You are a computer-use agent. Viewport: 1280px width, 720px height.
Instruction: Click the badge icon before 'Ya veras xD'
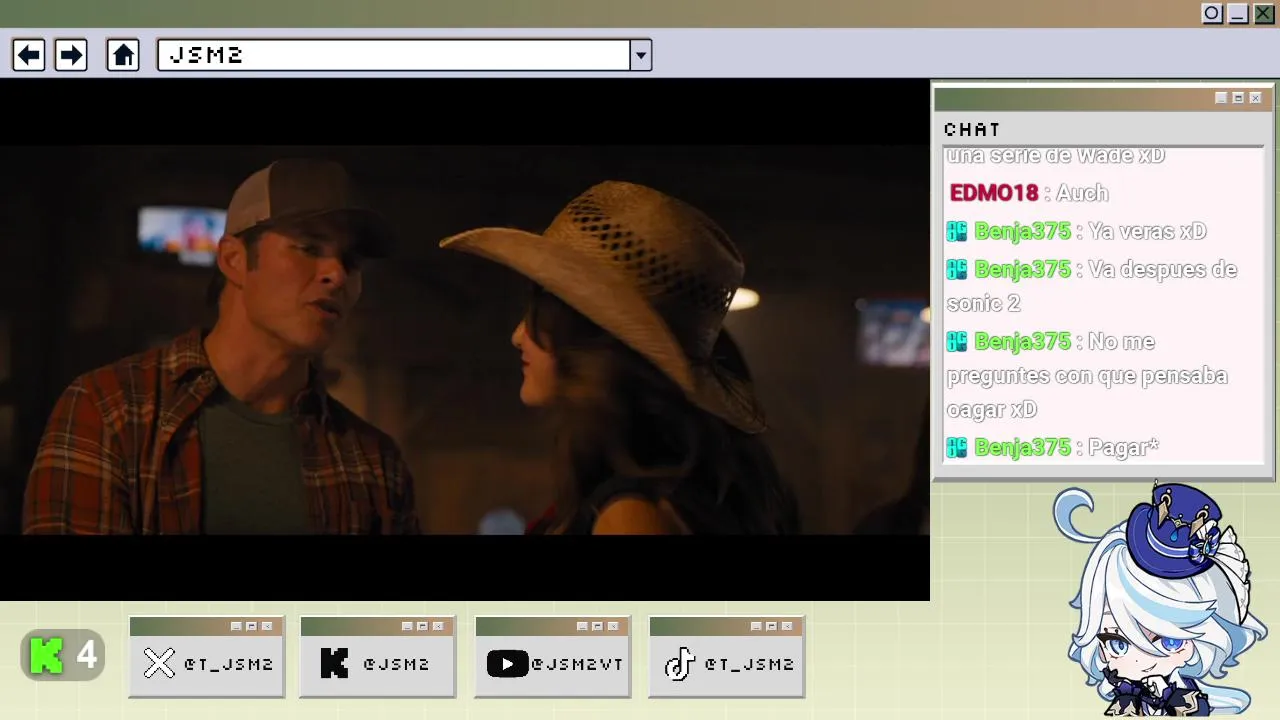coord(957,231)
